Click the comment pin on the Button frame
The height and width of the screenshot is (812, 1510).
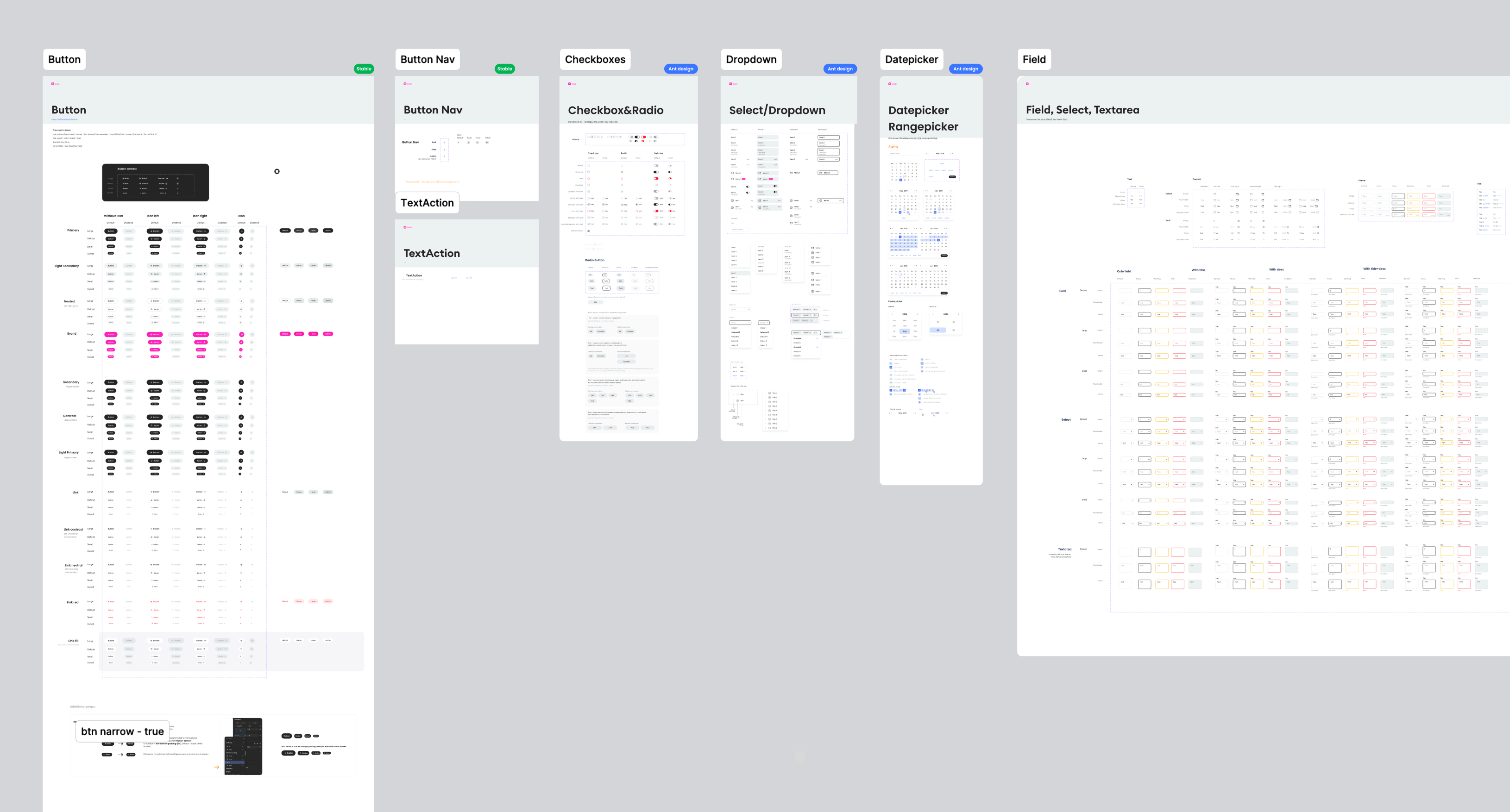point(277,171)
